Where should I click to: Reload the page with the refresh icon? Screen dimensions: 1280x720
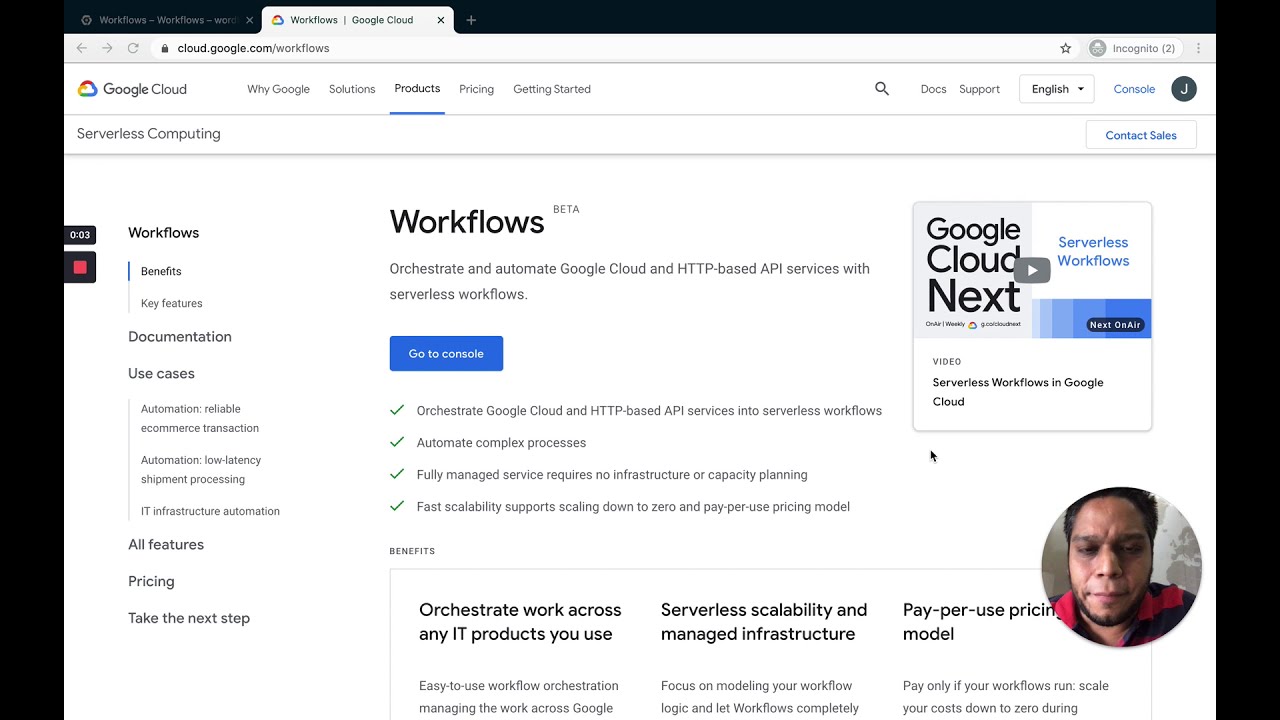pyautogui.click(x=133, y=48)
